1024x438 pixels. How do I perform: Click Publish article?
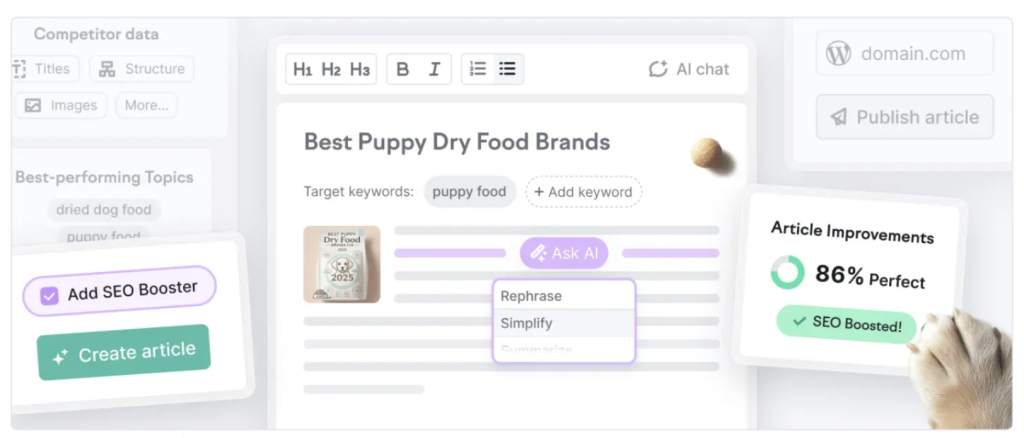pos(904,117)
